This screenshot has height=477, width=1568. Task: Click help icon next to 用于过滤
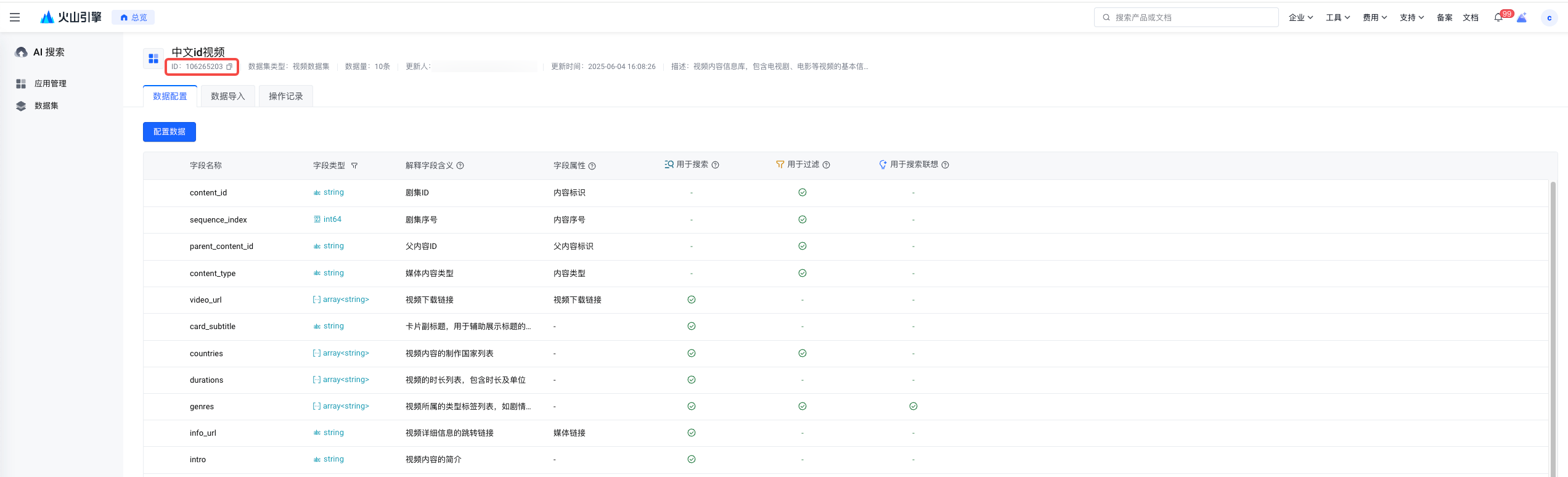coord(827,165)
